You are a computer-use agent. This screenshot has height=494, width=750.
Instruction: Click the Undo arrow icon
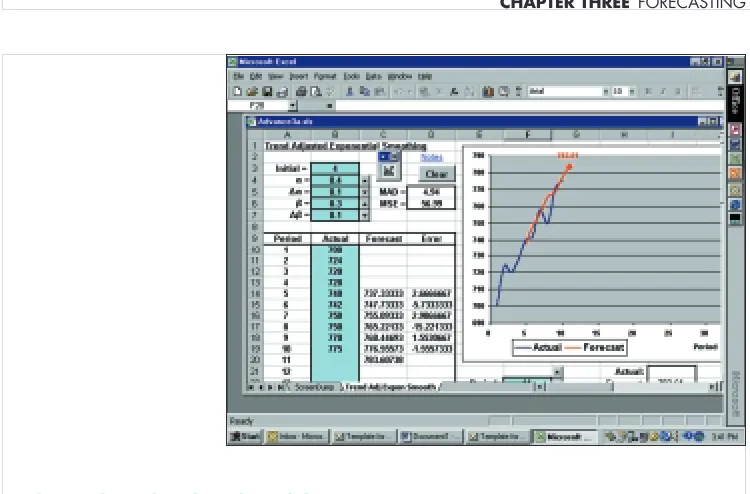(398, 91)
